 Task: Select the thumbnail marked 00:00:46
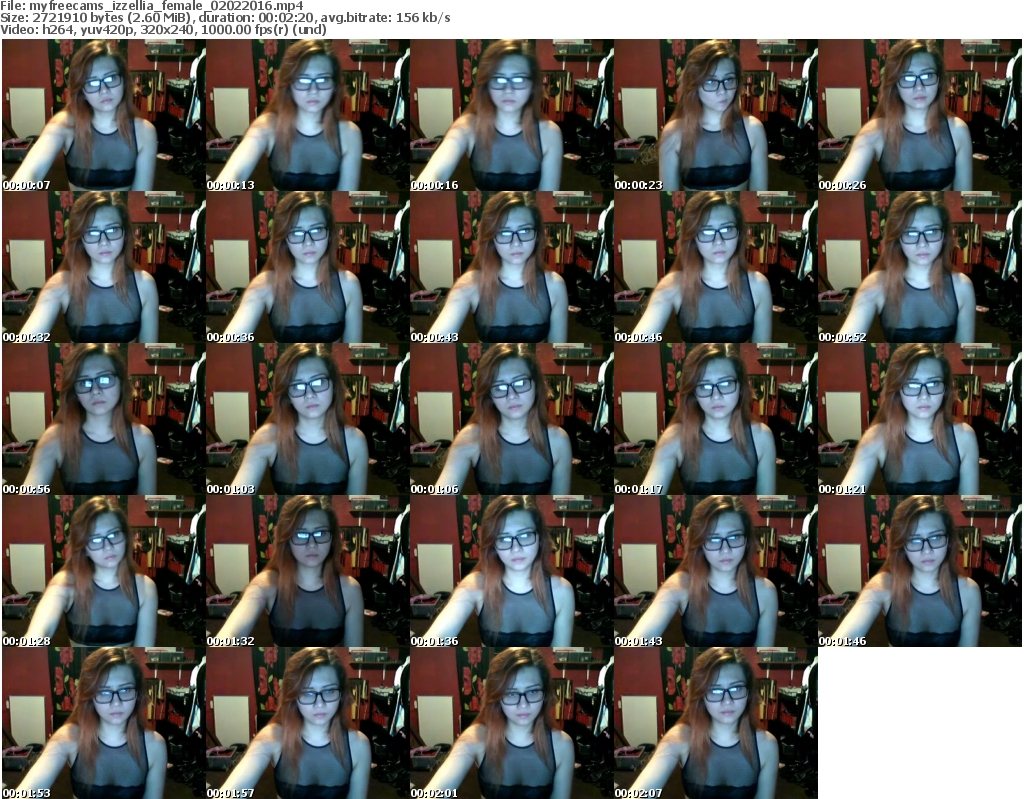point(716,267)
